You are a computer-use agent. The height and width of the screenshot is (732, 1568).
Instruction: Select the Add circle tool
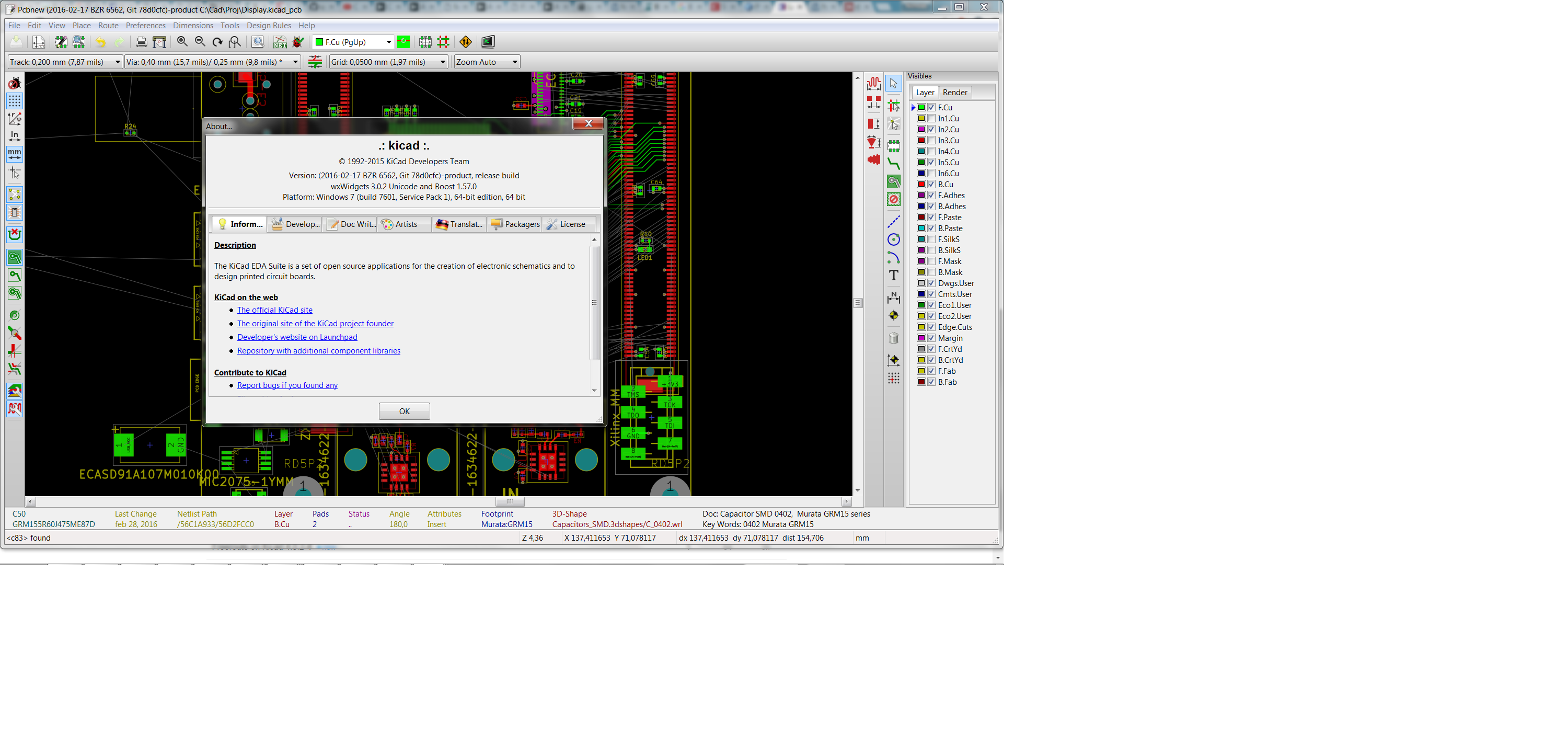[x=894, y=239]
